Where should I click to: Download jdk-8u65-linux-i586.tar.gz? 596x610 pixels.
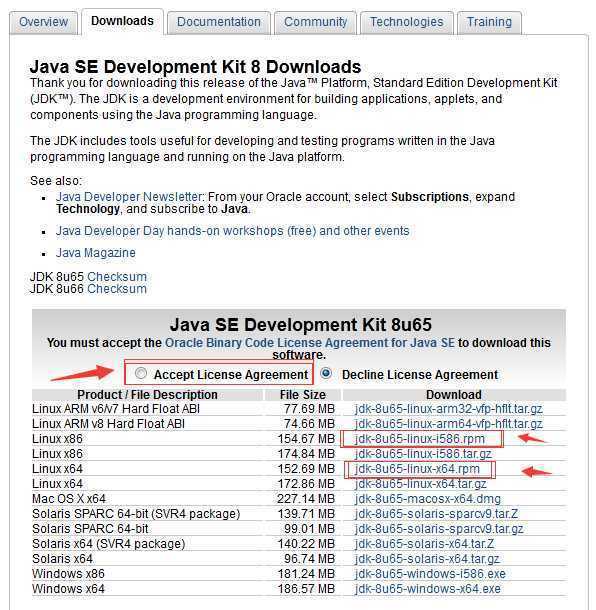click(x=423, y=454)
